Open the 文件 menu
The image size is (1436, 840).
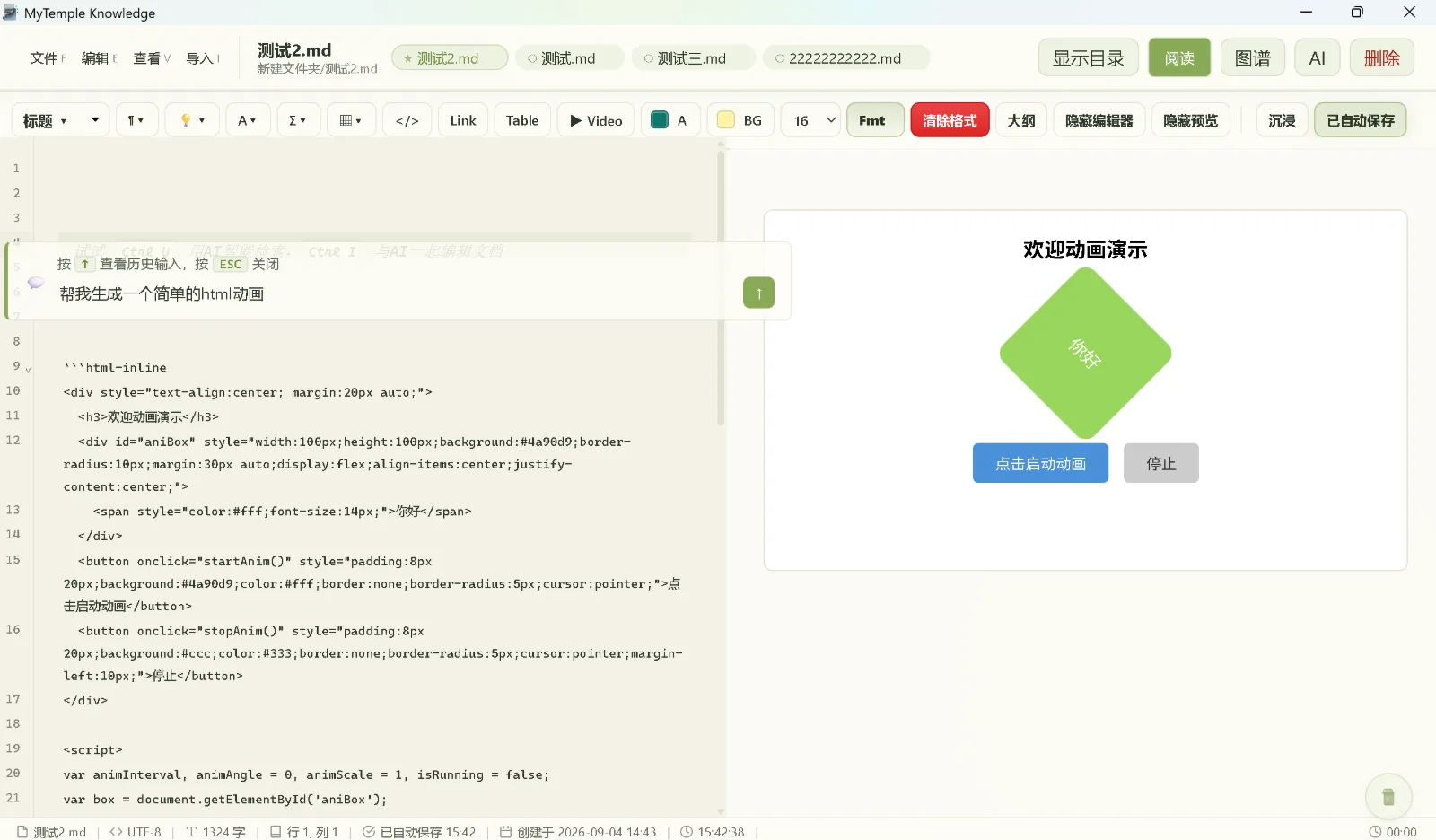48,58
